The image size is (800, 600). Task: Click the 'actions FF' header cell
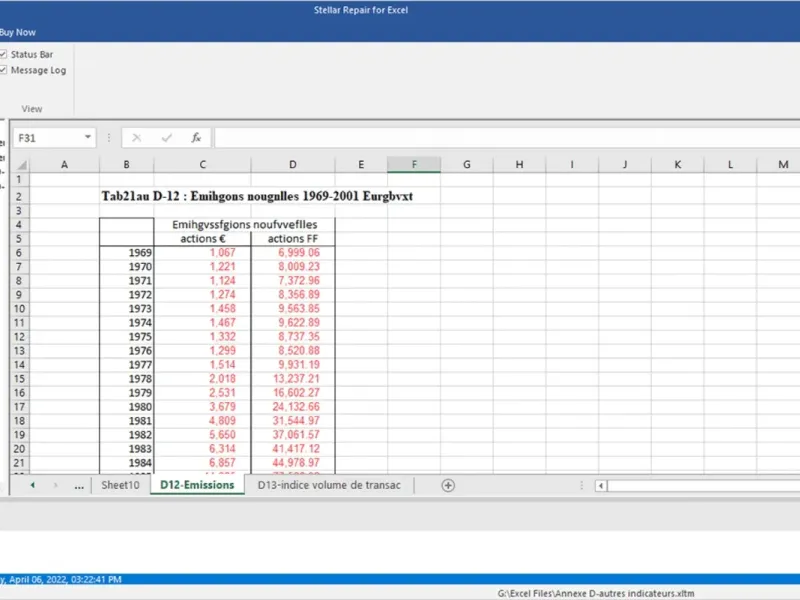coord(293,239)
